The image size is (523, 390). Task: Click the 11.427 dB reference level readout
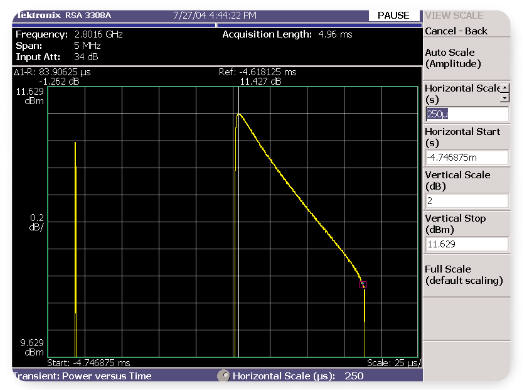pyautogui.click(x=260, y=82)
